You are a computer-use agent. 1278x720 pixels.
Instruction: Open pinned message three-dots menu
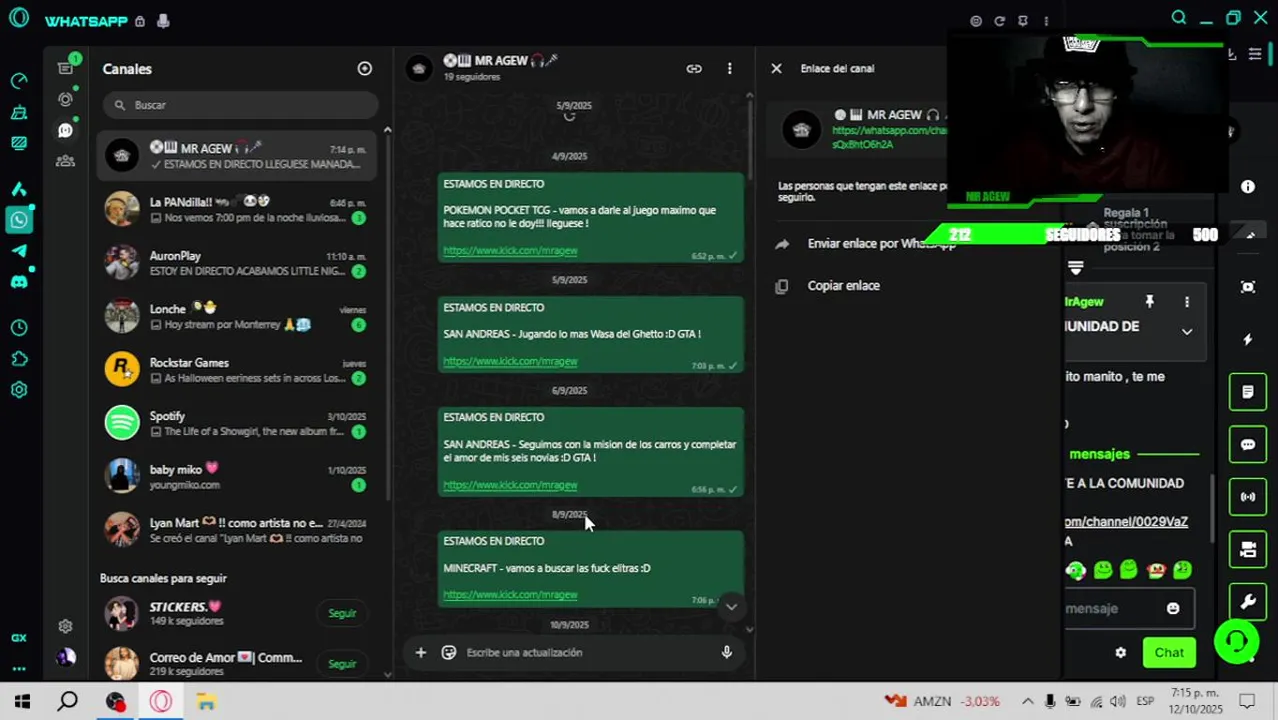(x=1187, y=302)
